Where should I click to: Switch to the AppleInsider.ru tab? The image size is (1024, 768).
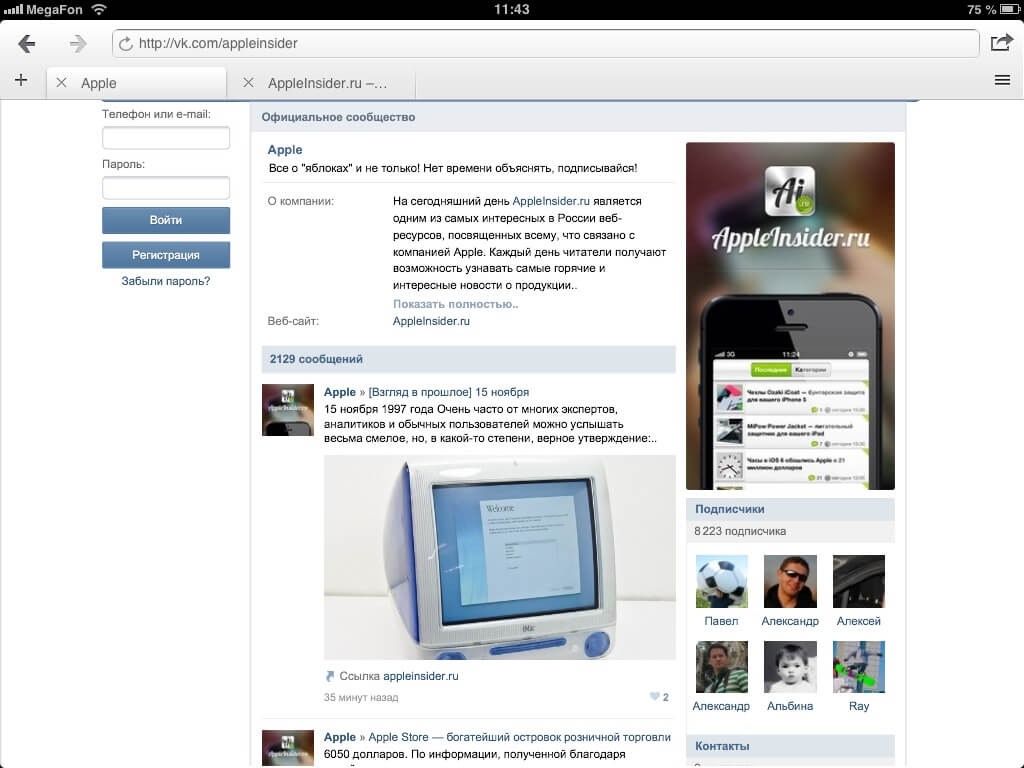point(327,83)
